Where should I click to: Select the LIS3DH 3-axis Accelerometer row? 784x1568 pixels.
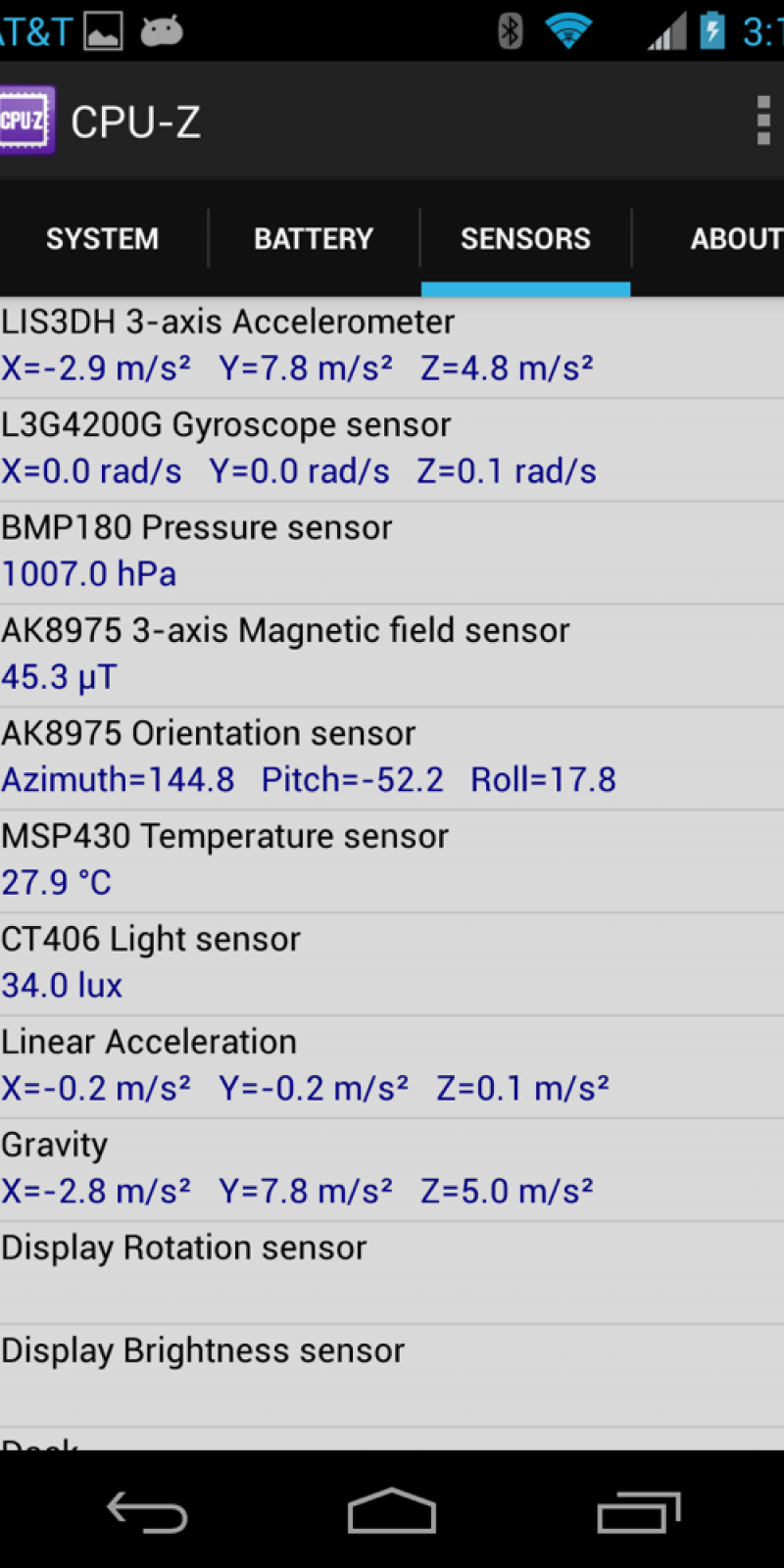tap(392, 346)
